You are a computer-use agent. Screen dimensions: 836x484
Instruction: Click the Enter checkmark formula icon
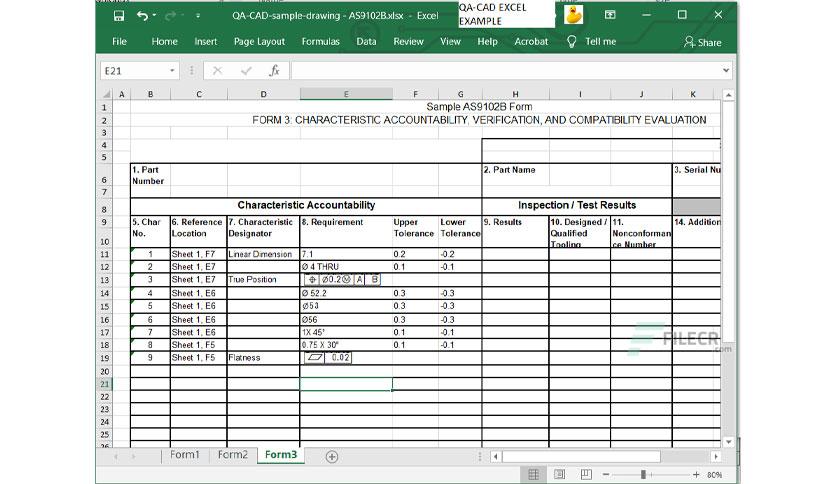point(246,70)
